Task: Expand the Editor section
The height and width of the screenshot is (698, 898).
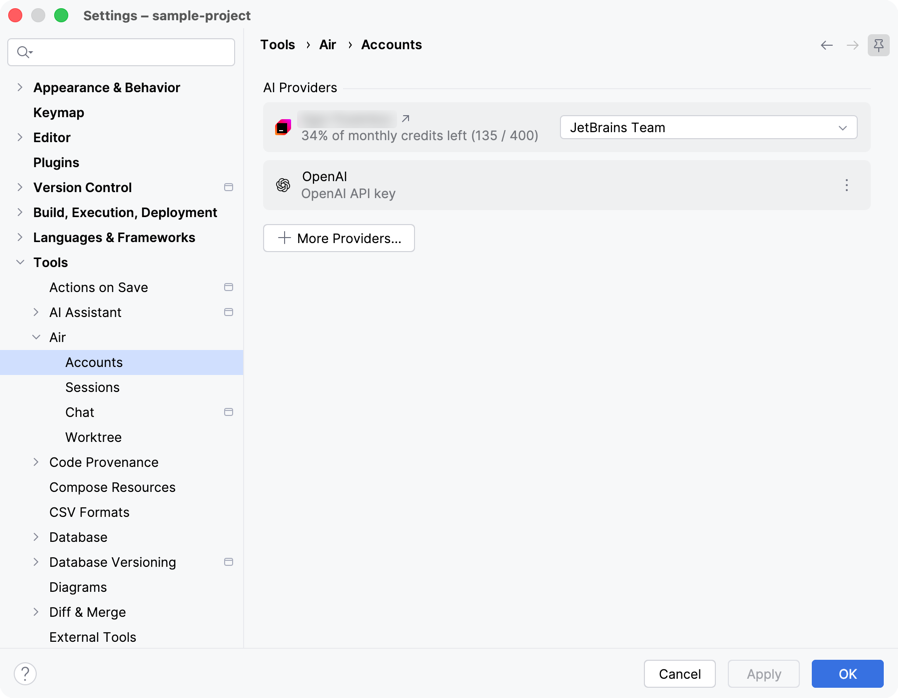Action: 20,137
